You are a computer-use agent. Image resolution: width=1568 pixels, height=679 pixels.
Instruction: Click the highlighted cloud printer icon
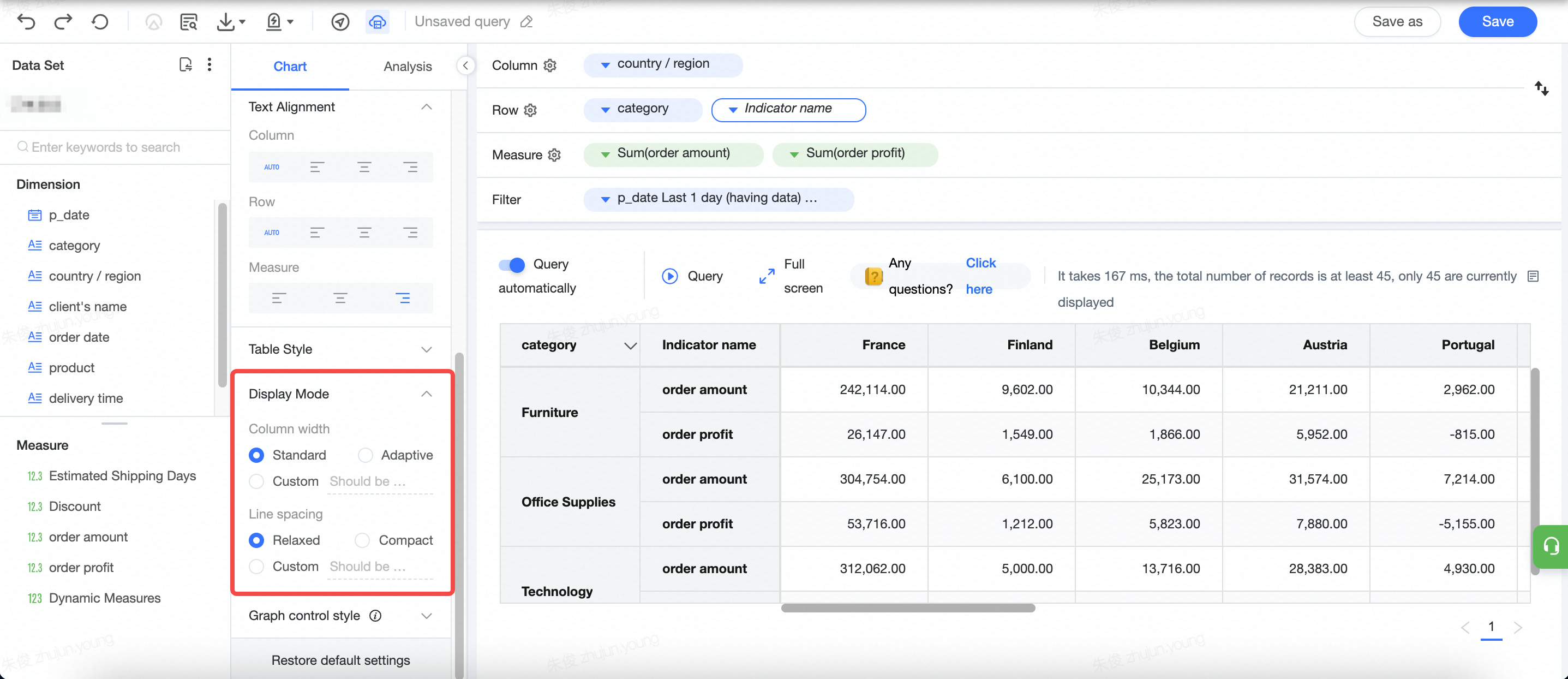[378, 22]
